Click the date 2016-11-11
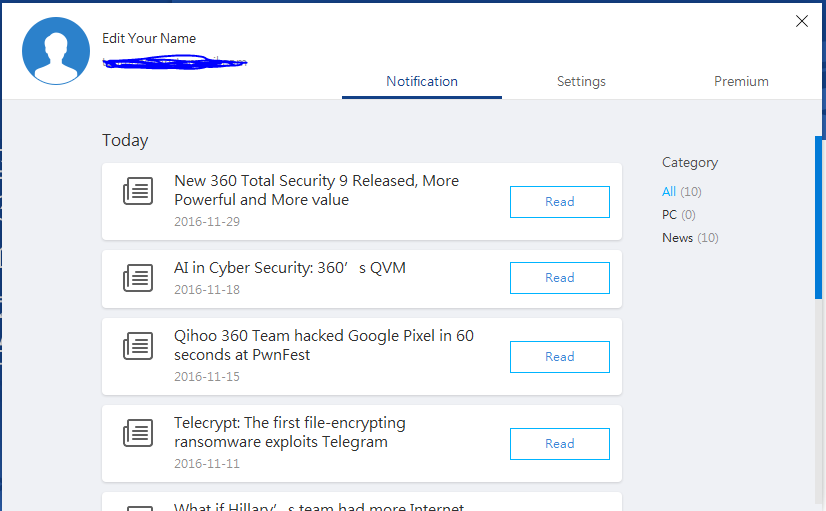826x511 pixels. click(207, 464)
